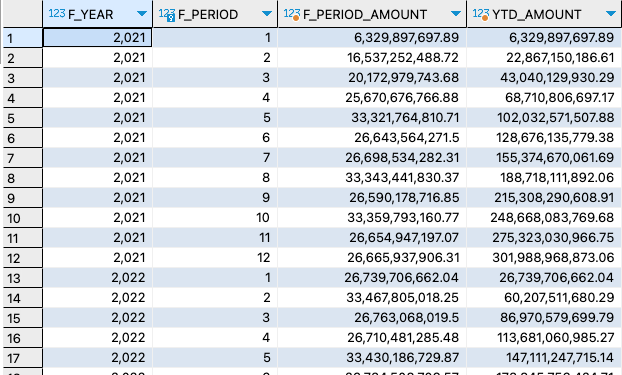Select row number 8 header
The image size is (622, 375).
[x=23, y=178]
